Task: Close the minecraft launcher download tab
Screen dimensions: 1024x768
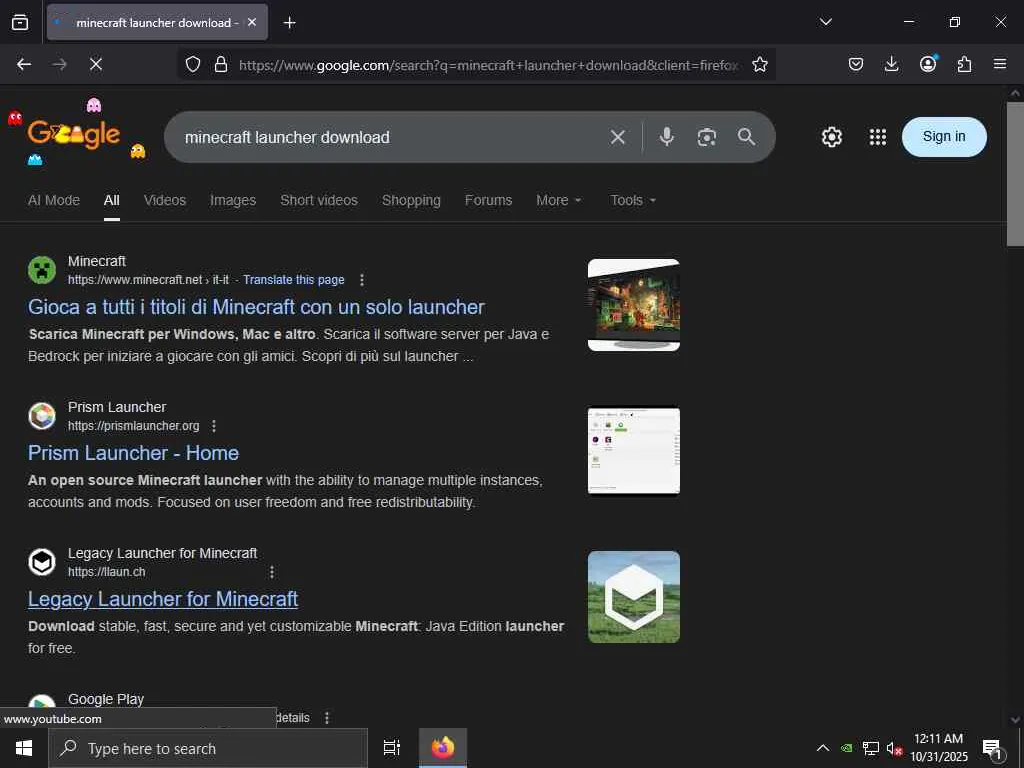Action: [252, 22]
